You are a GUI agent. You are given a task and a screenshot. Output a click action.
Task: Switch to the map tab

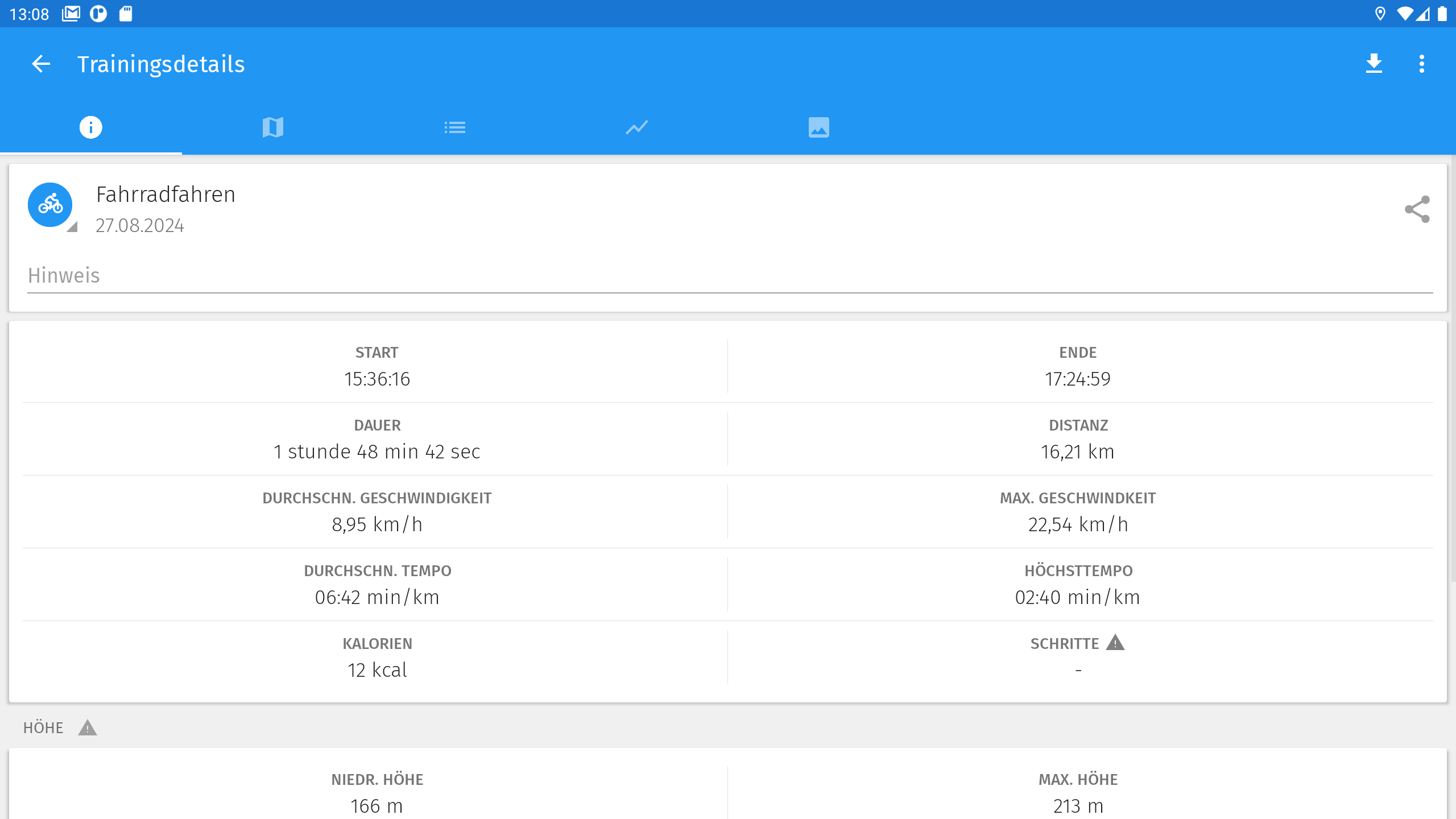tap(273, 127)
